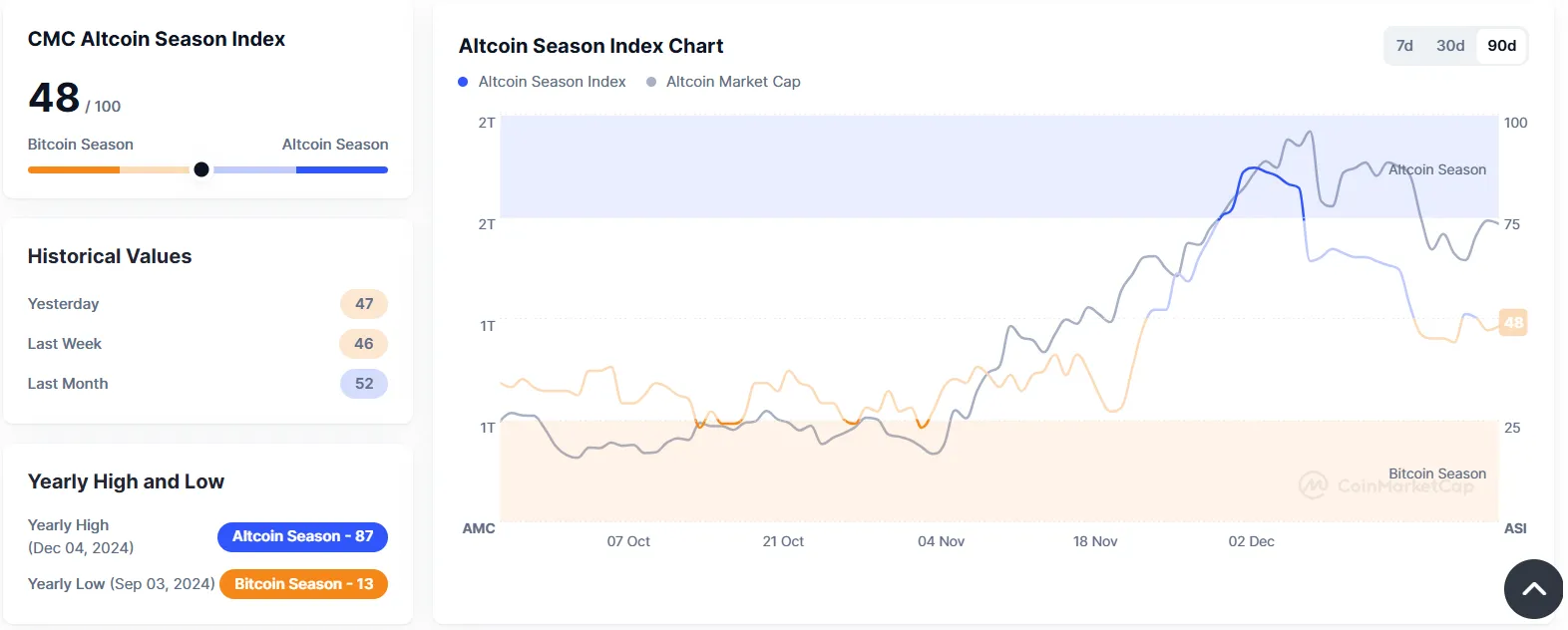Click the CoinMarketCap watermark logo
This screenshot has height=630, width=1568.
click(1313, 485)
